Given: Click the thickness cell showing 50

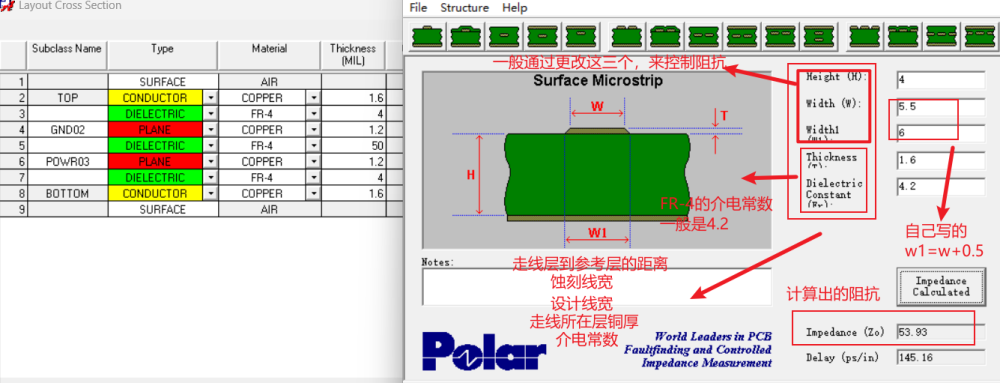Looking at the screenshot, I should point(353,146).
